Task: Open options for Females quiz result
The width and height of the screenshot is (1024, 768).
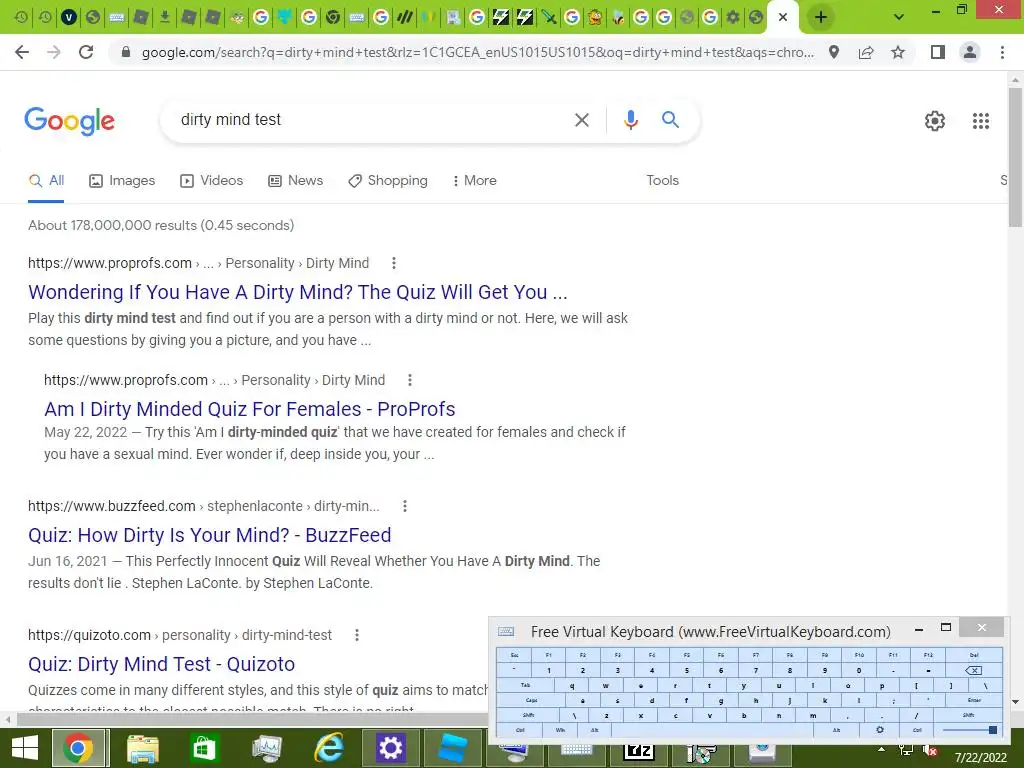Action: point(409,380)
